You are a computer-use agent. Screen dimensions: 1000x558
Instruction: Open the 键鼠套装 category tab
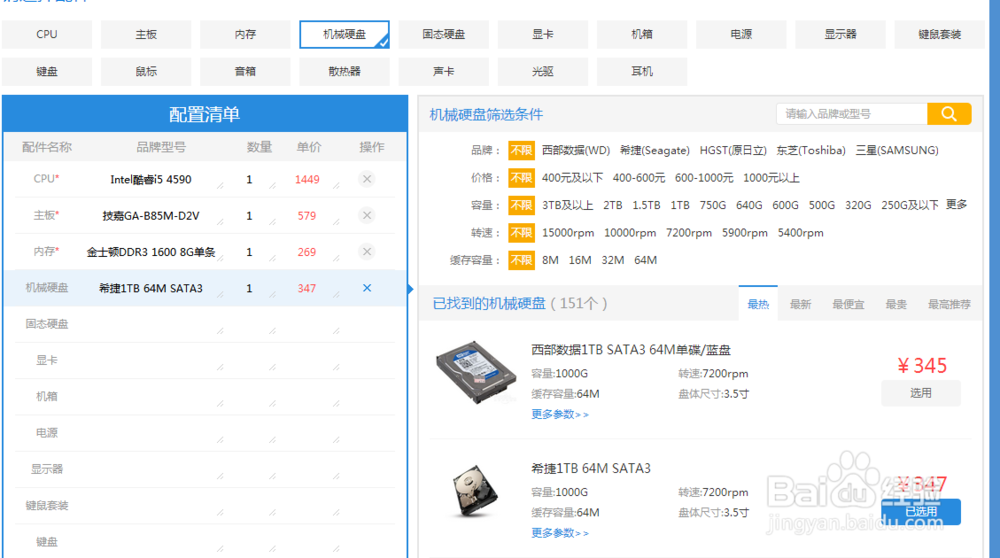[939, 34]
